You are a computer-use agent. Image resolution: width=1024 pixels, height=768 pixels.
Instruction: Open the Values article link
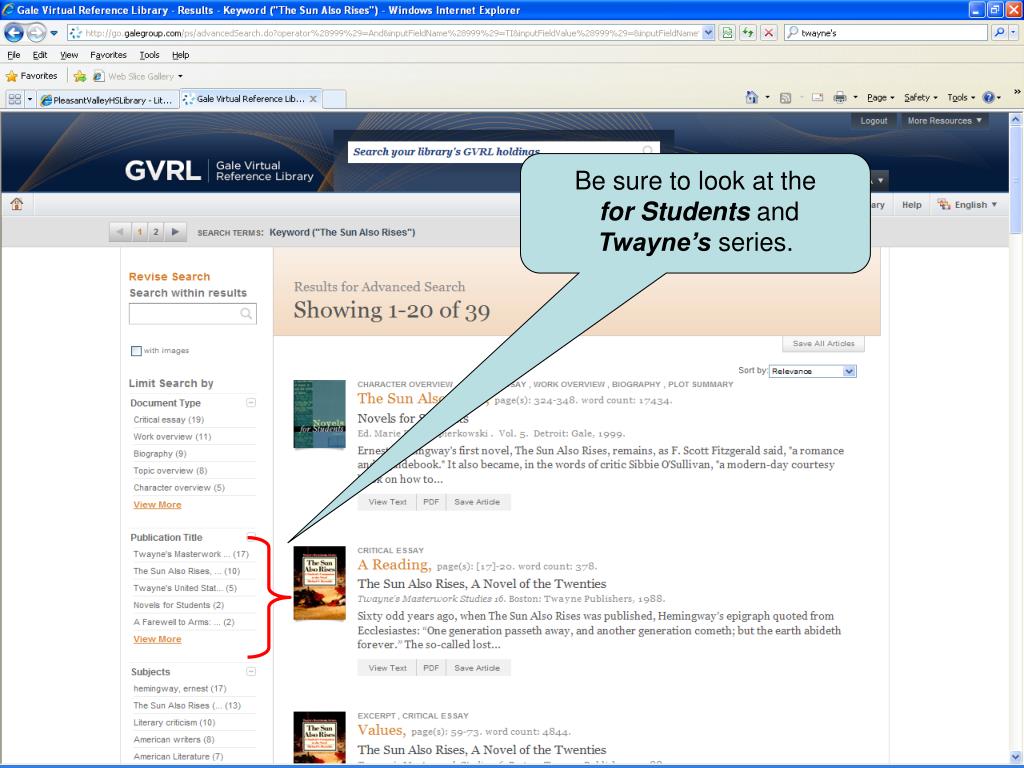381,730
